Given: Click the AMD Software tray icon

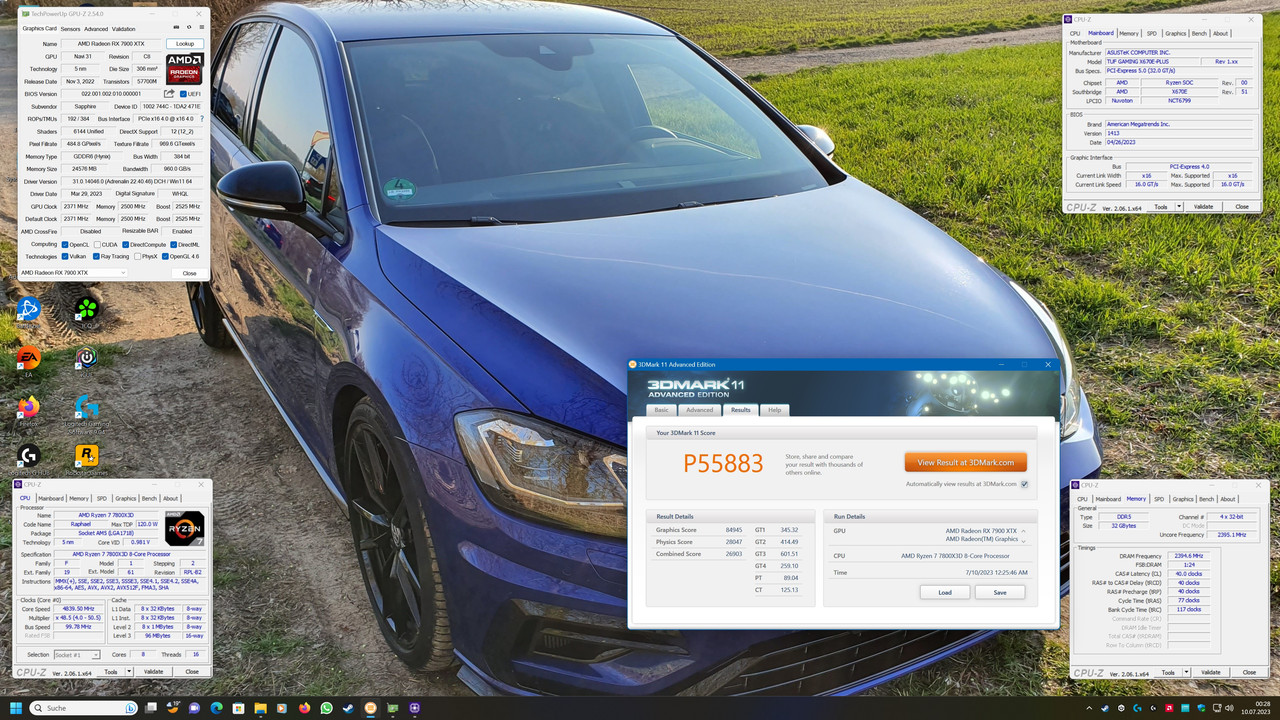Looking at the screenshot, I should tap(1169, 708).
